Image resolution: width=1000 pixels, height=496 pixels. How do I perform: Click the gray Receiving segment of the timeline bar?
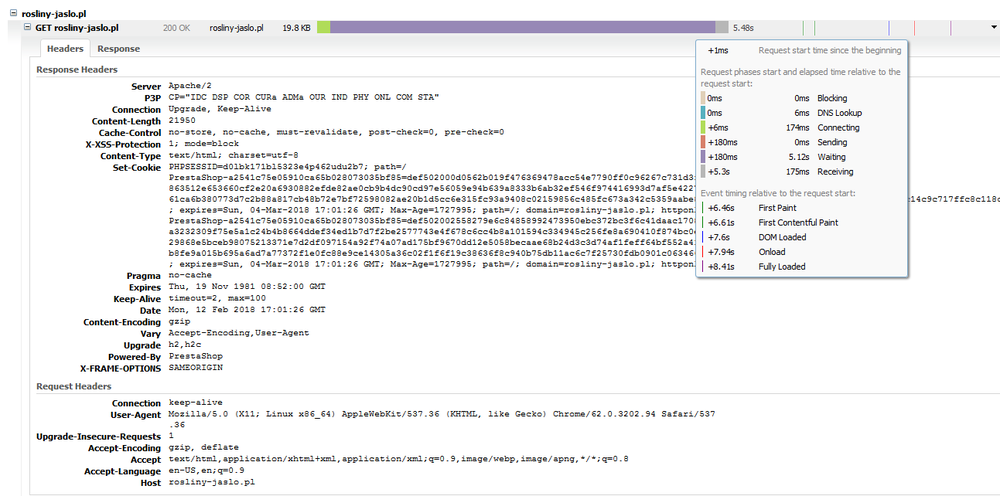[x=721, y=27]
